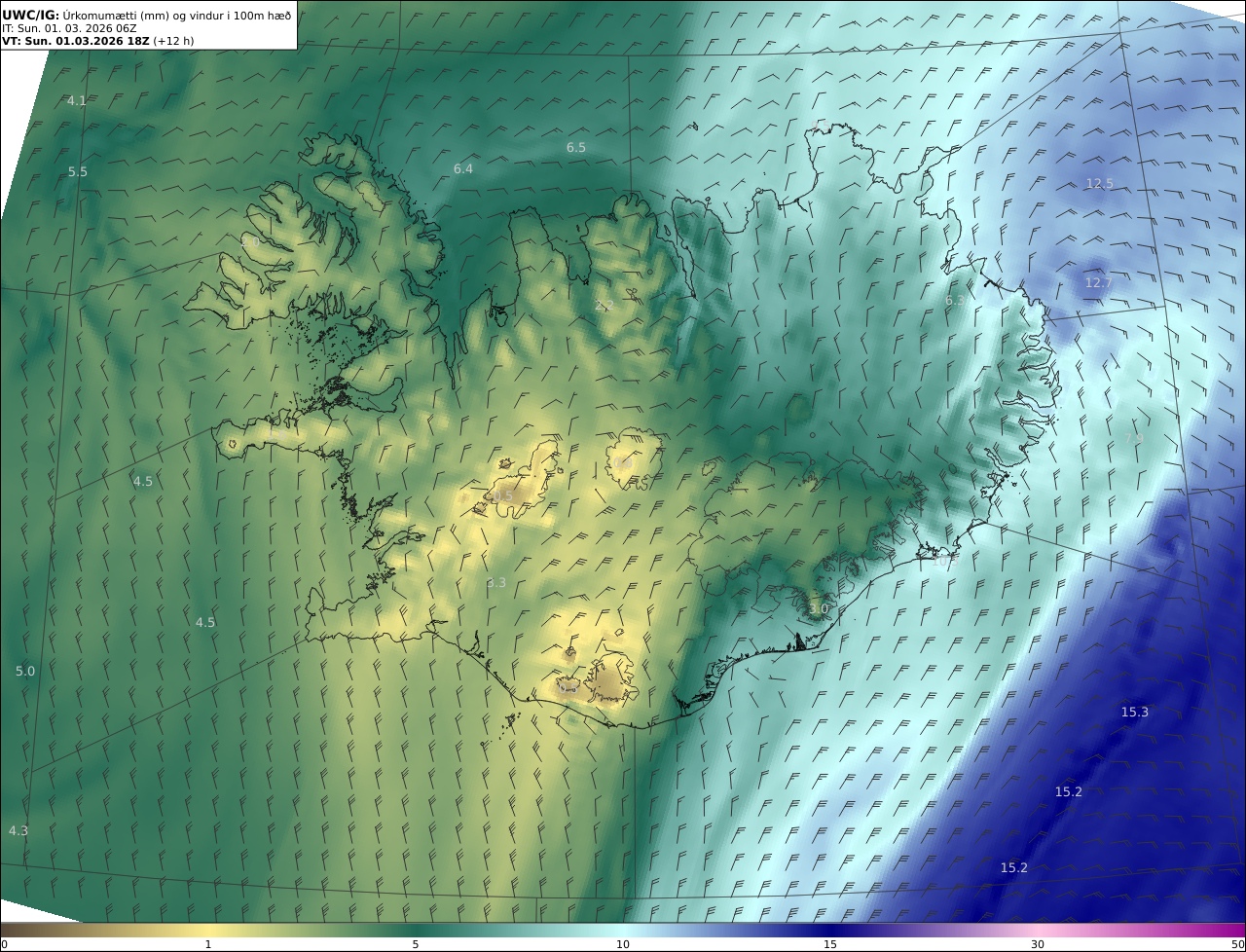1246x952 pixels.
Task: Click the map value 3.3
Action: point(496,583)
